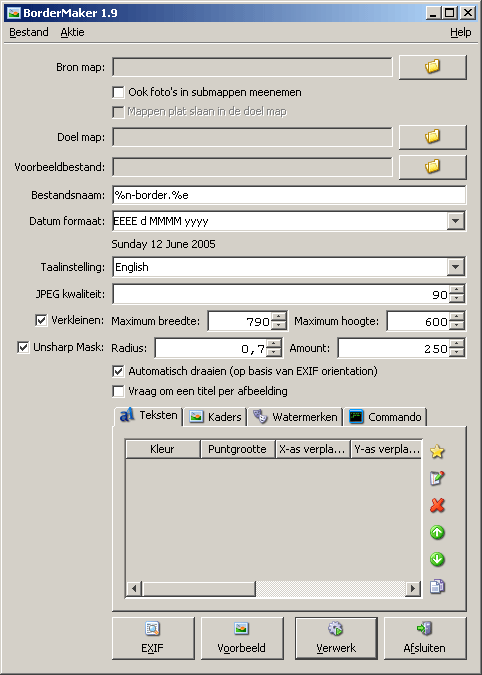The height and width of the screenshot is (675, 482).
Task: Browse for the Voorbeeldbestand file
Action: [x=433, y=167]
